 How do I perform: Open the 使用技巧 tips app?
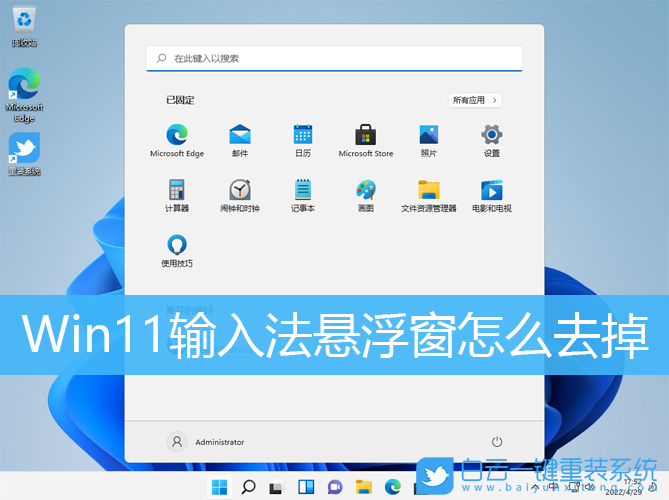(x=177, y=250)
